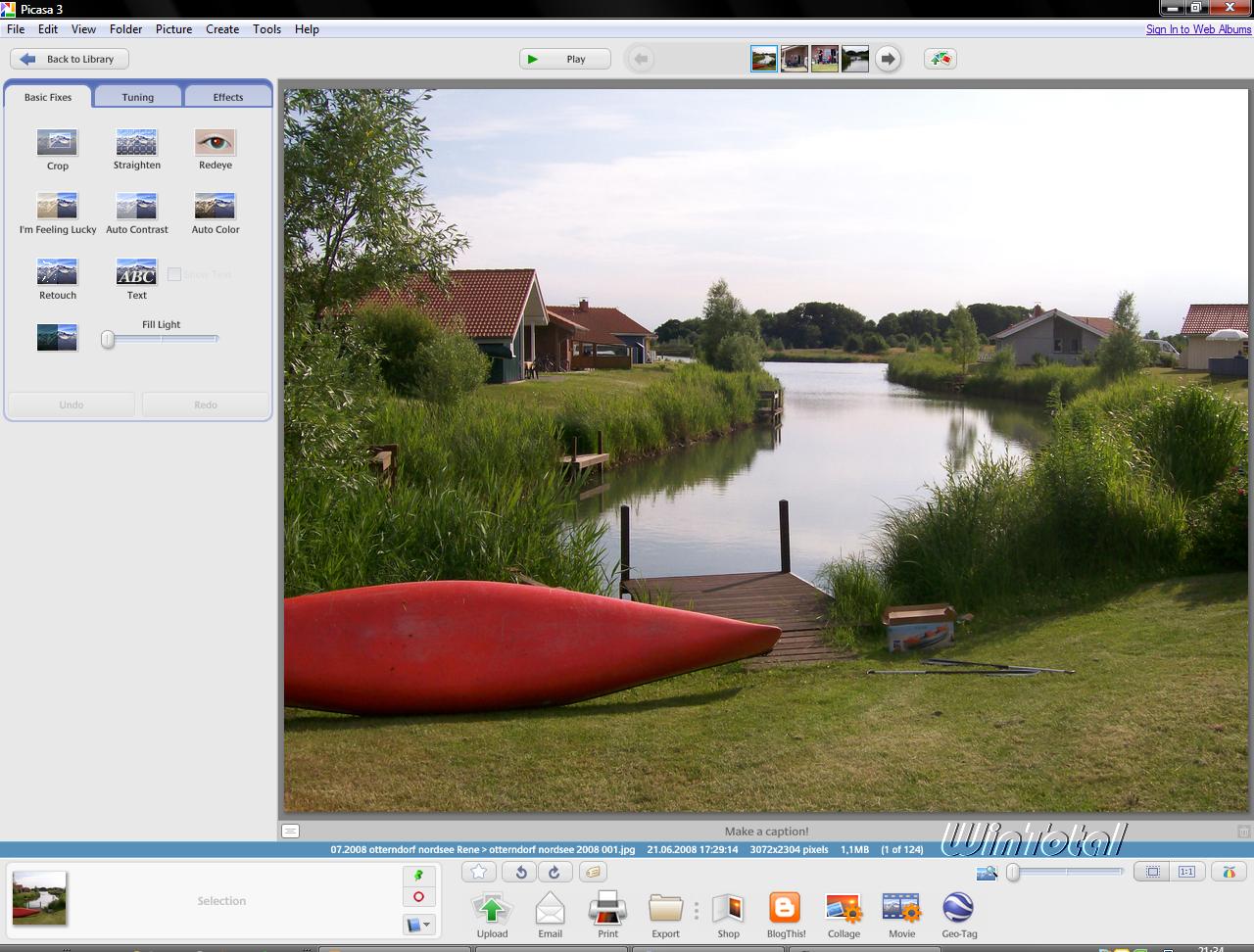
Task: Open the Retouch tool
Action: (57, 272)
